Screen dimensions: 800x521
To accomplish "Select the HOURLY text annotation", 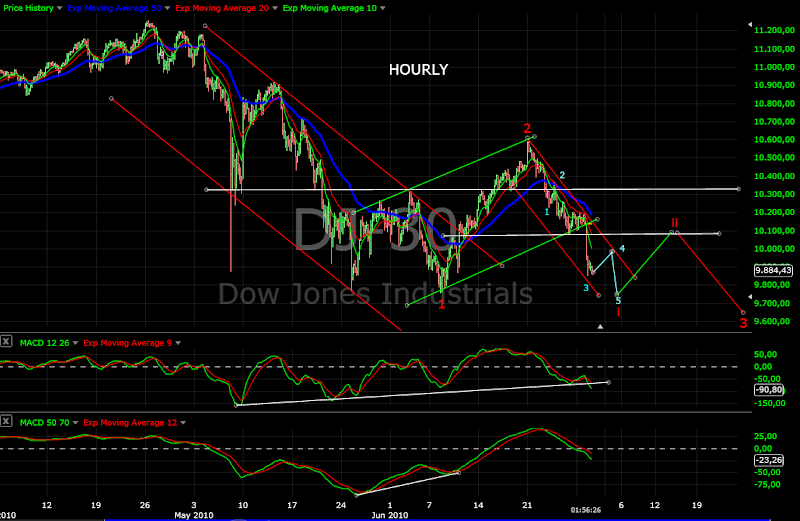I will (418, 70).
